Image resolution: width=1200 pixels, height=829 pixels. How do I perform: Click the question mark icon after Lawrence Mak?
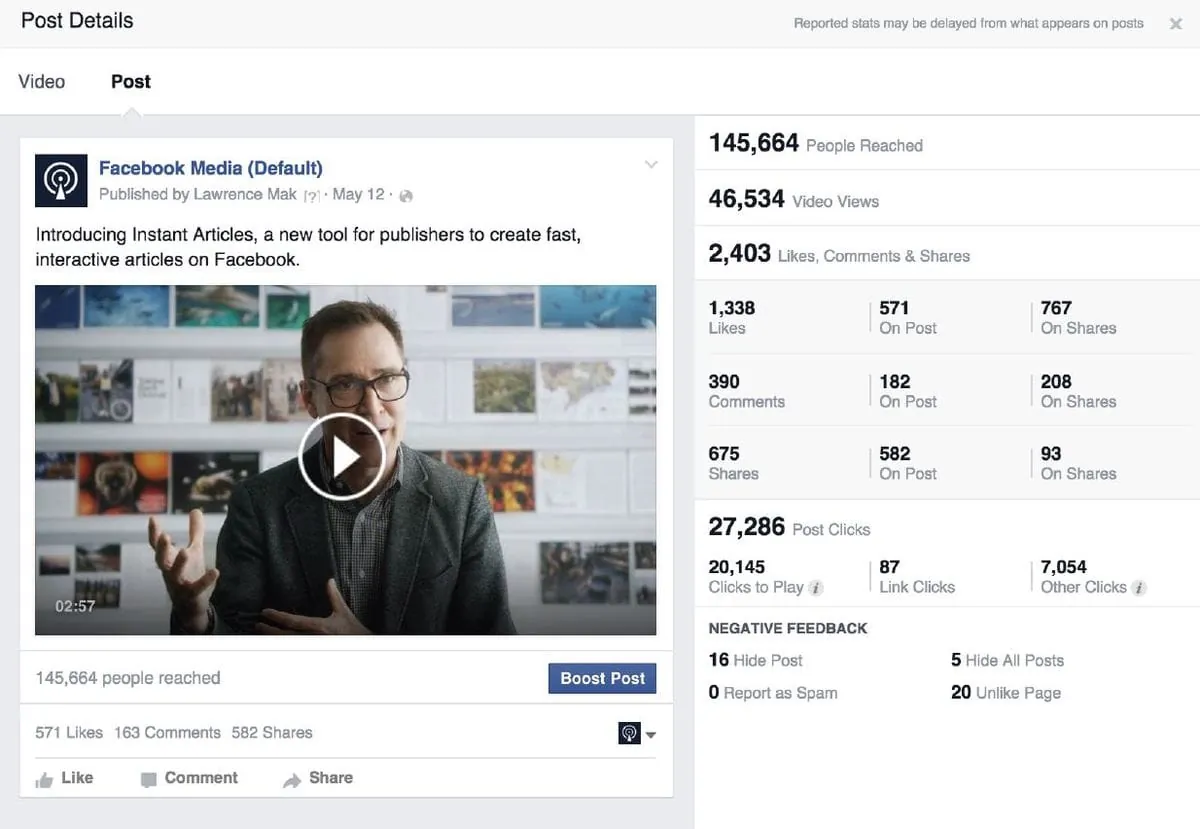tap(310, 195)
